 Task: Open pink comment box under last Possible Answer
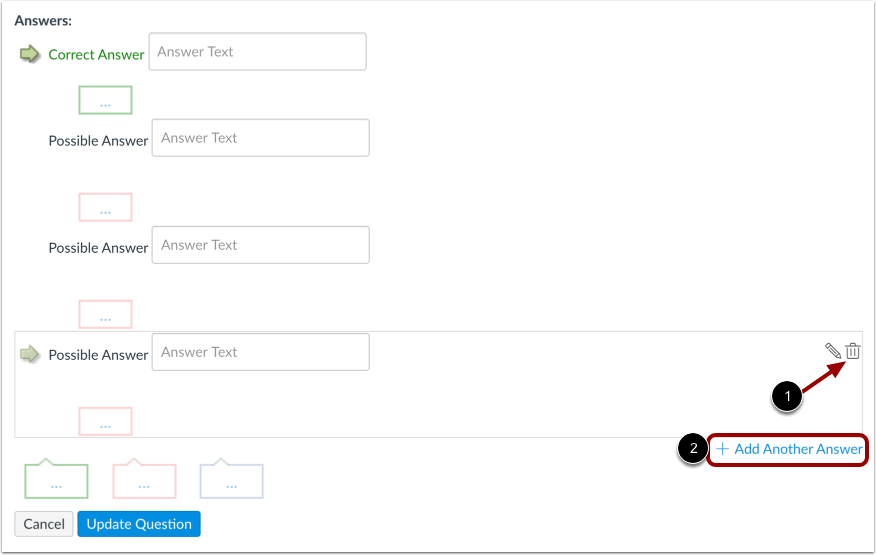[105, 421]
